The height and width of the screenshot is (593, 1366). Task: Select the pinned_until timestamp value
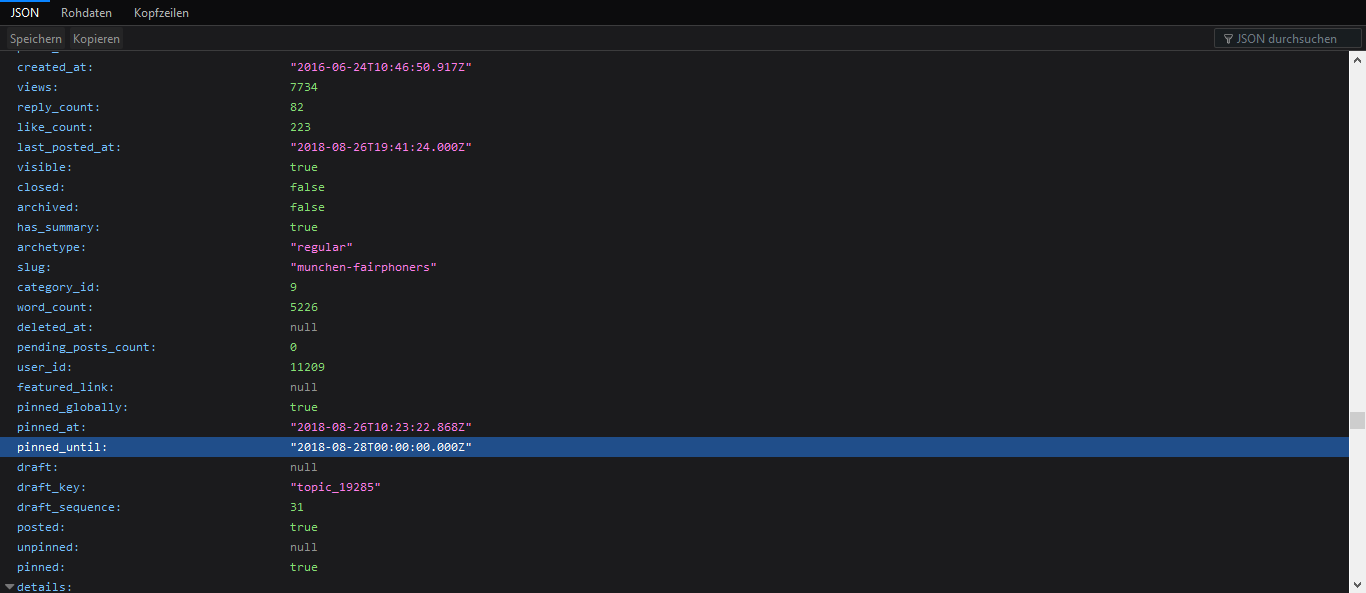pyautogui.click(x=381, y=447)
